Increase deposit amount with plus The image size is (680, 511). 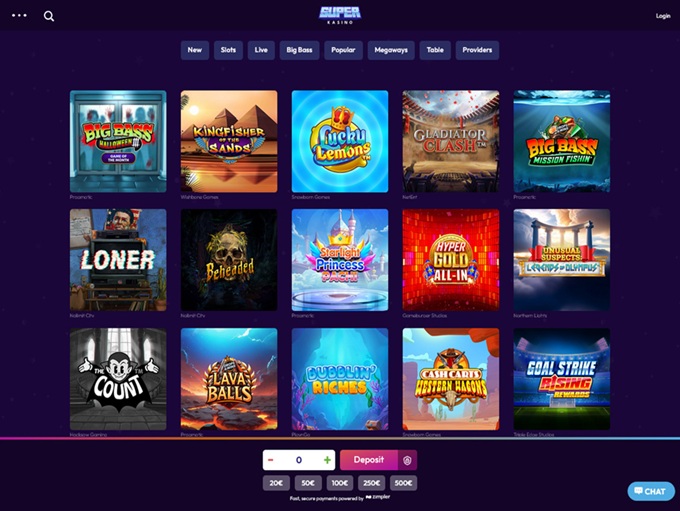pyautogui.click(x=327, y=460)
